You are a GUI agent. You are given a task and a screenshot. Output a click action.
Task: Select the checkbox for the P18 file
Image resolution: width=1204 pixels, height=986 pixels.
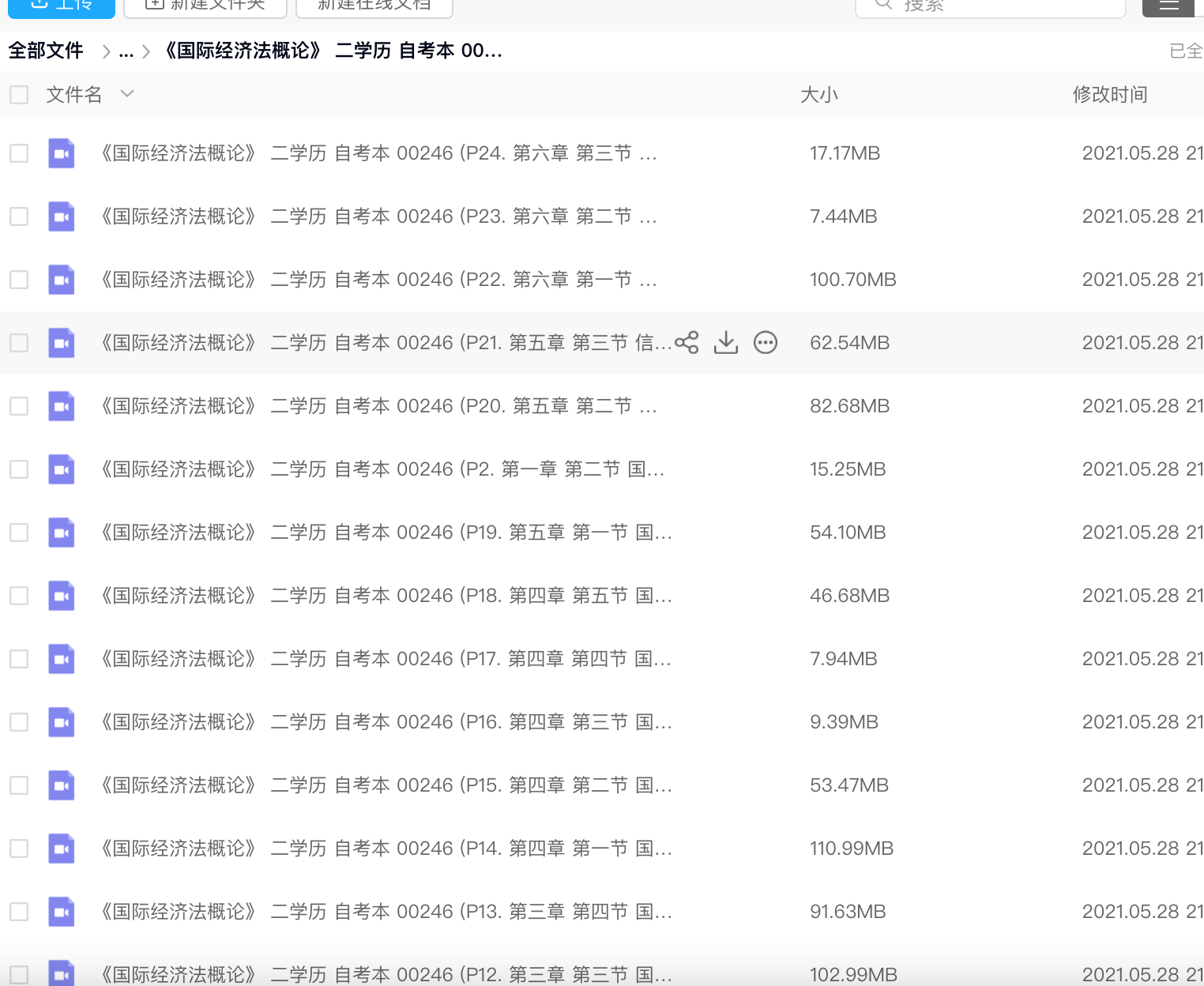[x=19, y=596]
